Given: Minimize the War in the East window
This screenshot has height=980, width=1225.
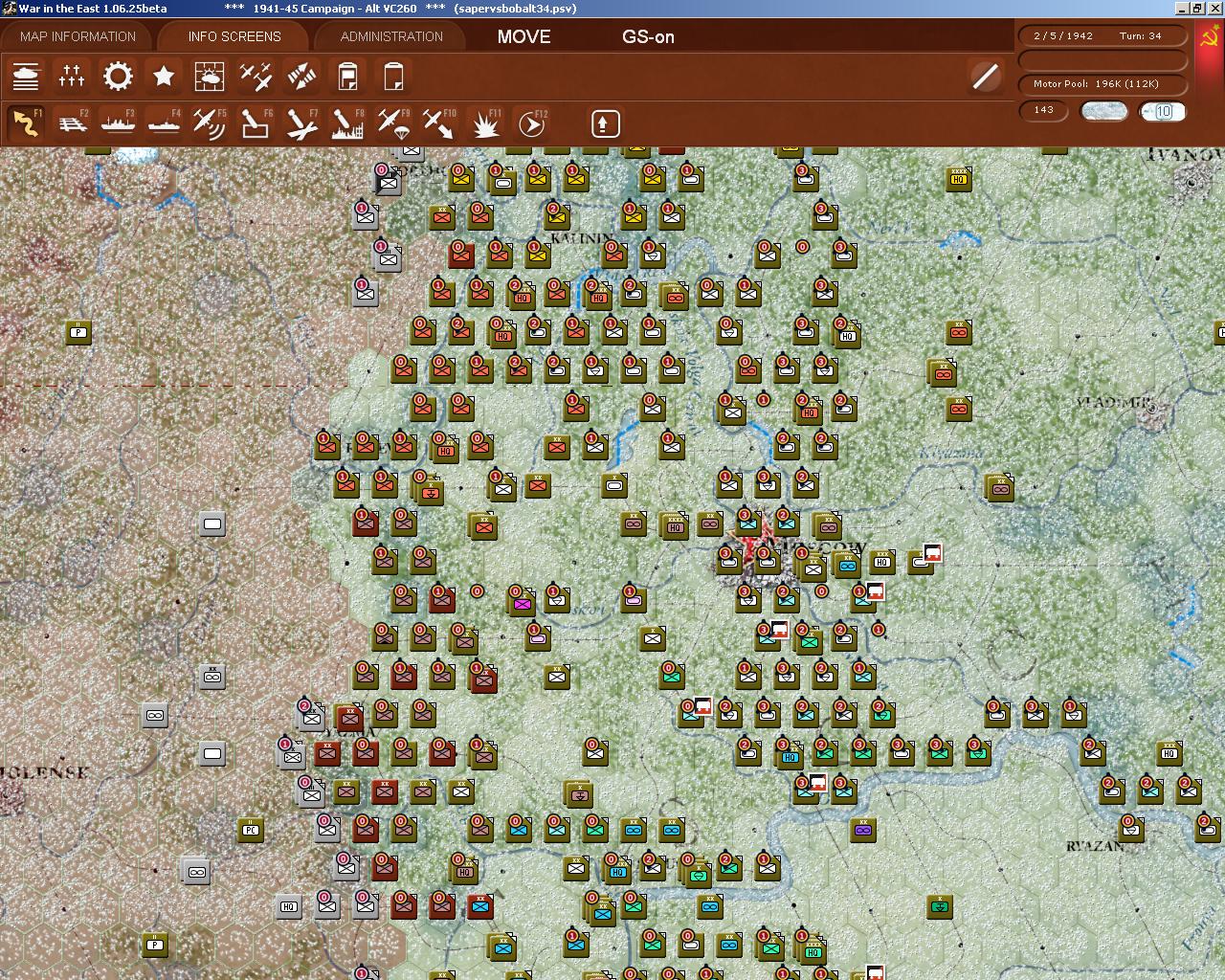Looking at the screenshot, I should pyautogui.click(x=1182, y=8).
